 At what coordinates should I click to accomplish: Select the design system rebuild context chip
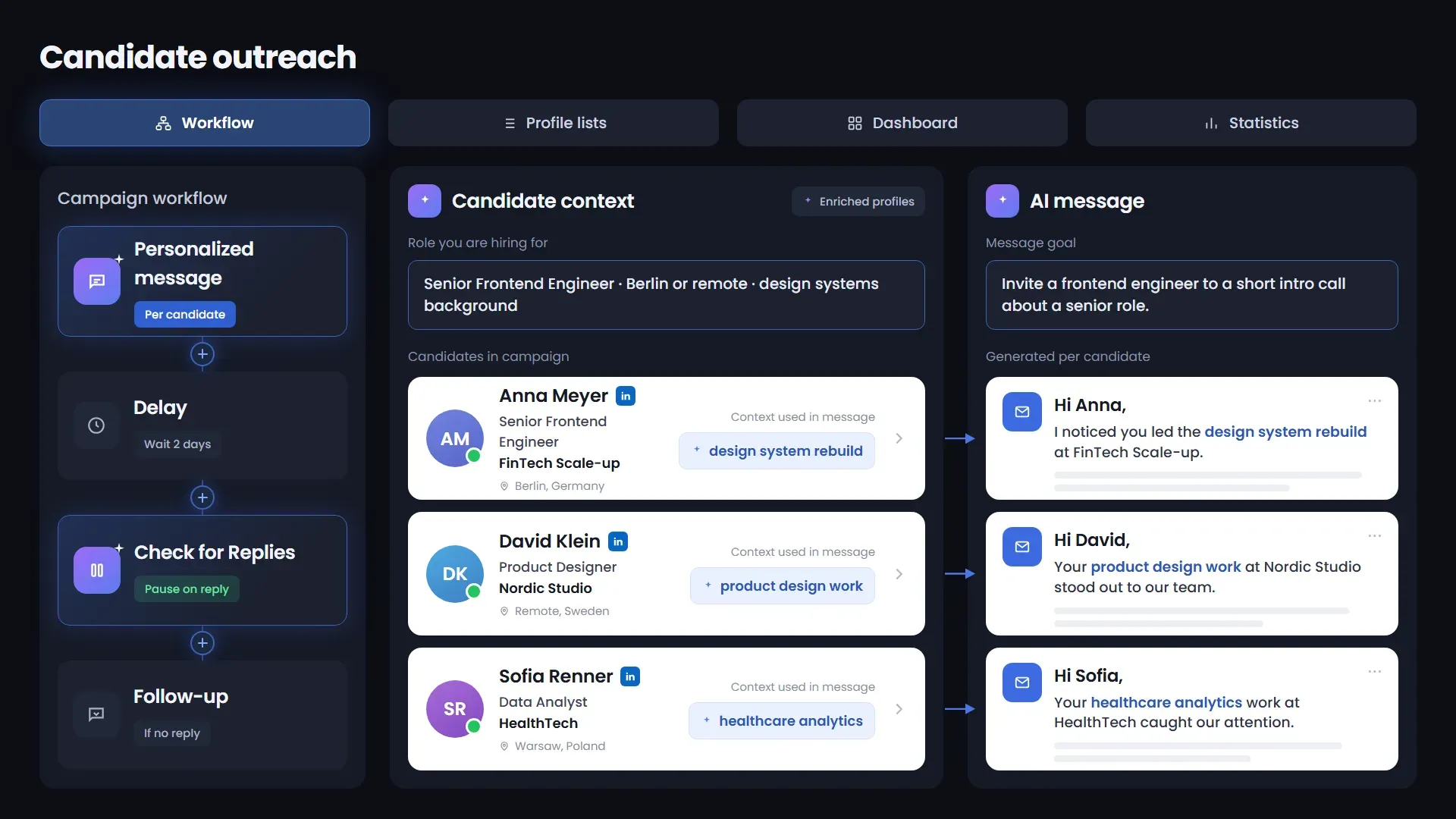pos(777,451)
